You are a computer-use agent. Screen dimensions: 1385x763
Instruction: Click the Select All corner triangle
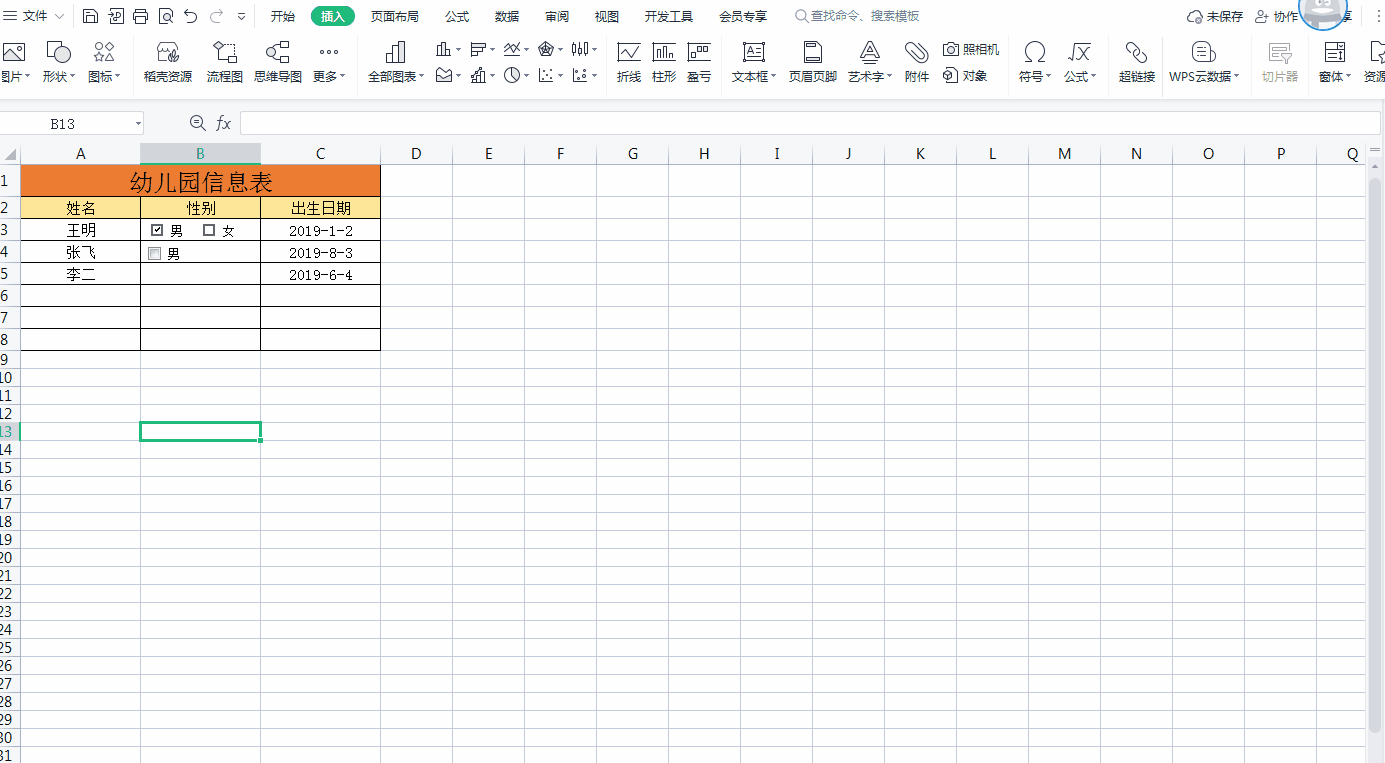(10, 154)
